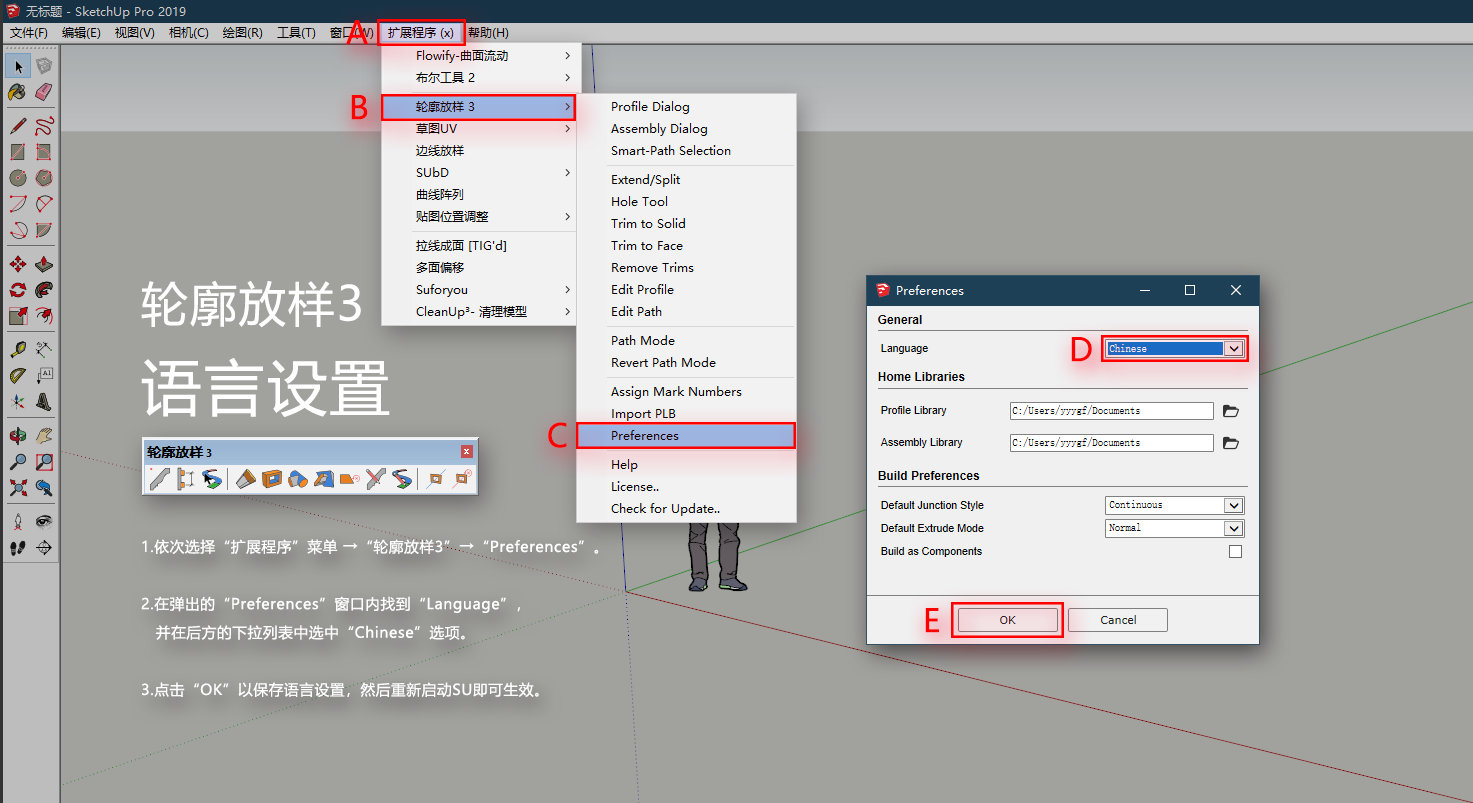Select the Walk footprints tool
The height and width of the screenshot is (803, 1473).
[18, 547]
